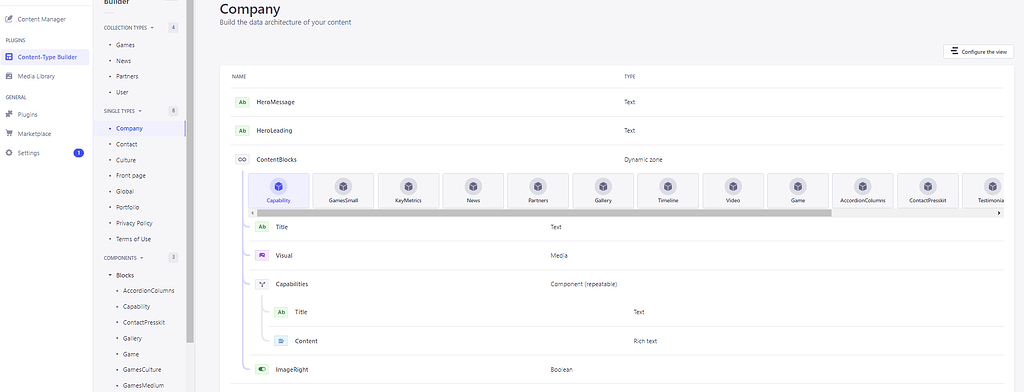The image size is (1024, 392).
Task: Select the User collection type
Action: pos(122,92)
